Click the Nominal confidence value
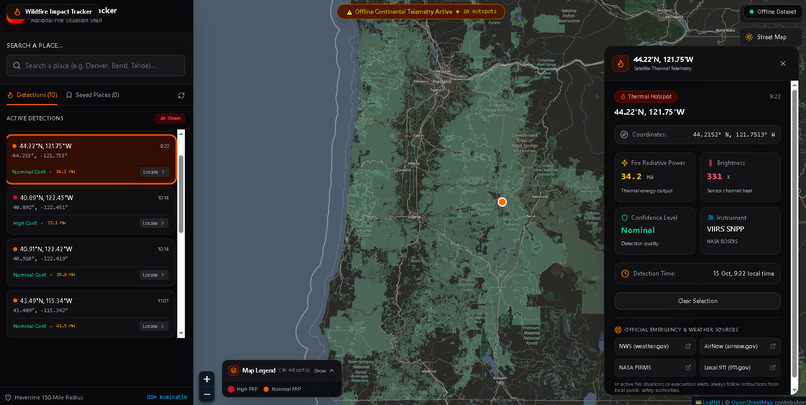Viewport: 806px width, 405px height. [638, 230]
